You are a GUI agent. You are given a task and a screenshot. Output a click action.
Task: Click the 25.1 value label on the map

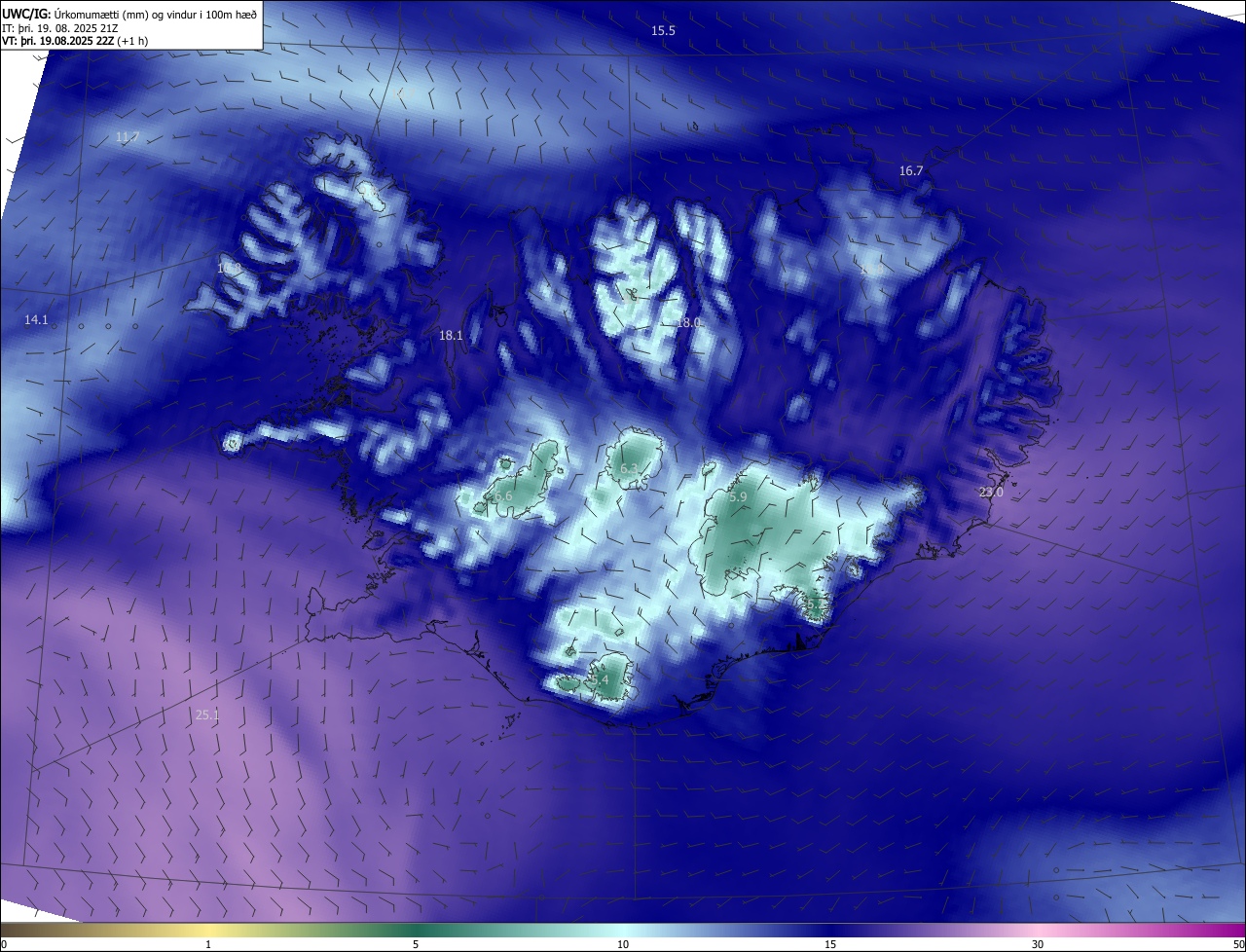point(207,714)
